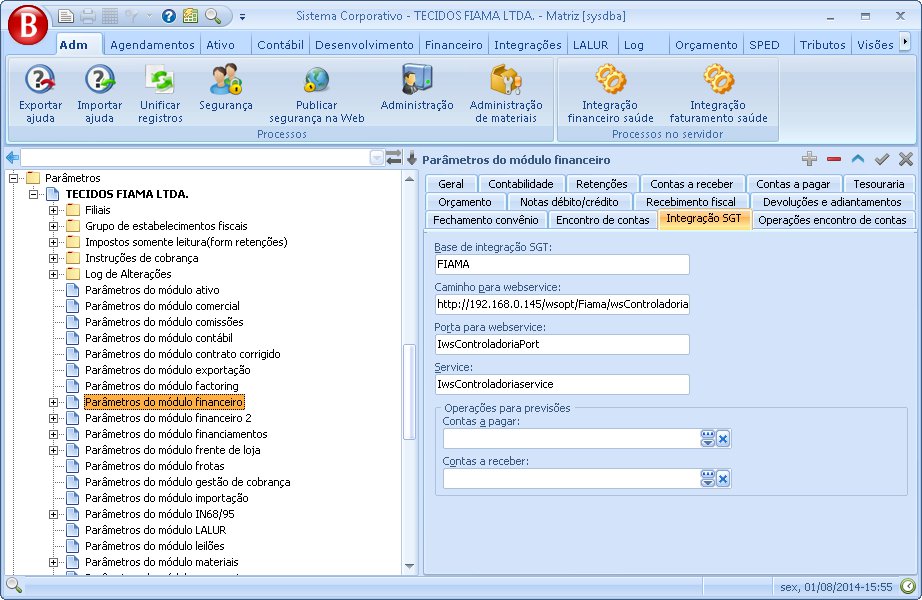Click the green clock icon in status bar
The height and width of the screenshot is (600, 922).
(908, 586)
